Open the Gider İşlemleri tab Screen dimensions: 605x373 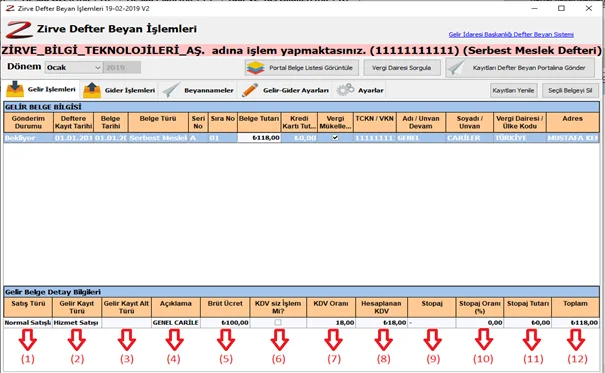[x=119, y=90]
